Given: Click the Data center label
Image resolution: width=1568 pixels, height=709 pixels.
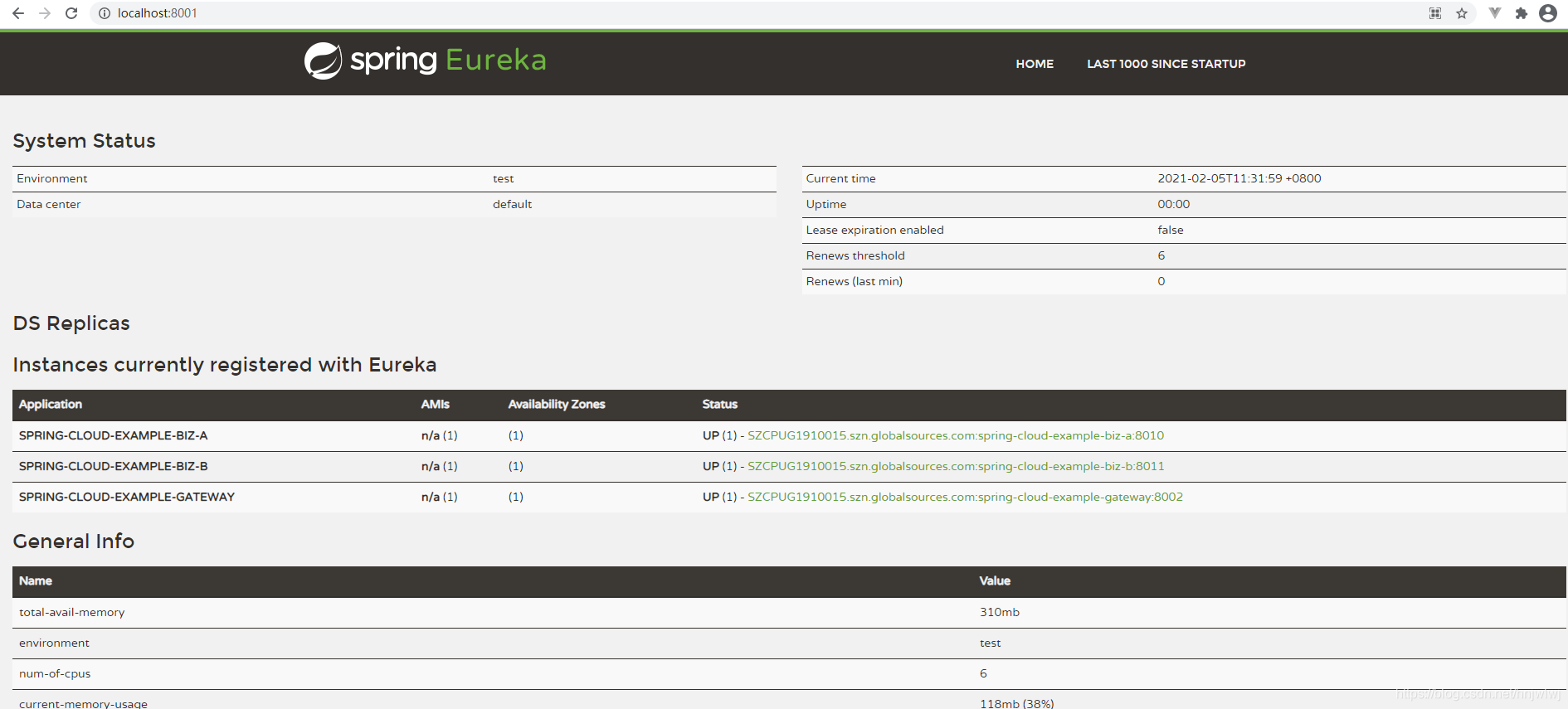Looking at the screenshot, I should click(48, 204).
